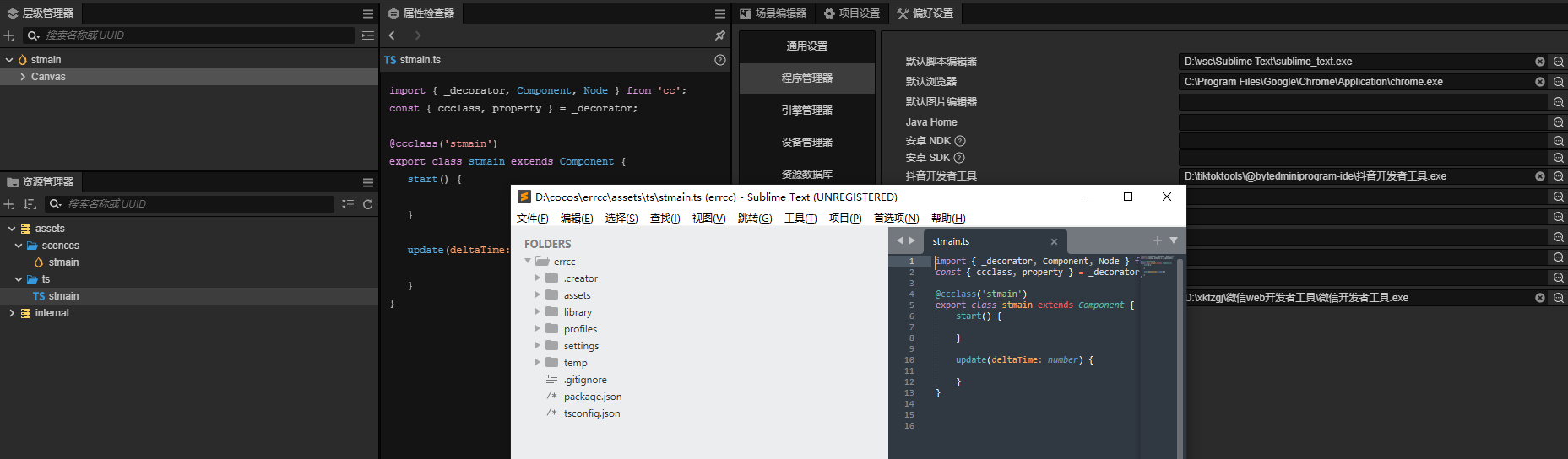The height and width of the screenshot is (459, 1568).
Task: Clear the Douyin developer tool path
Action: click(1540, 176)
